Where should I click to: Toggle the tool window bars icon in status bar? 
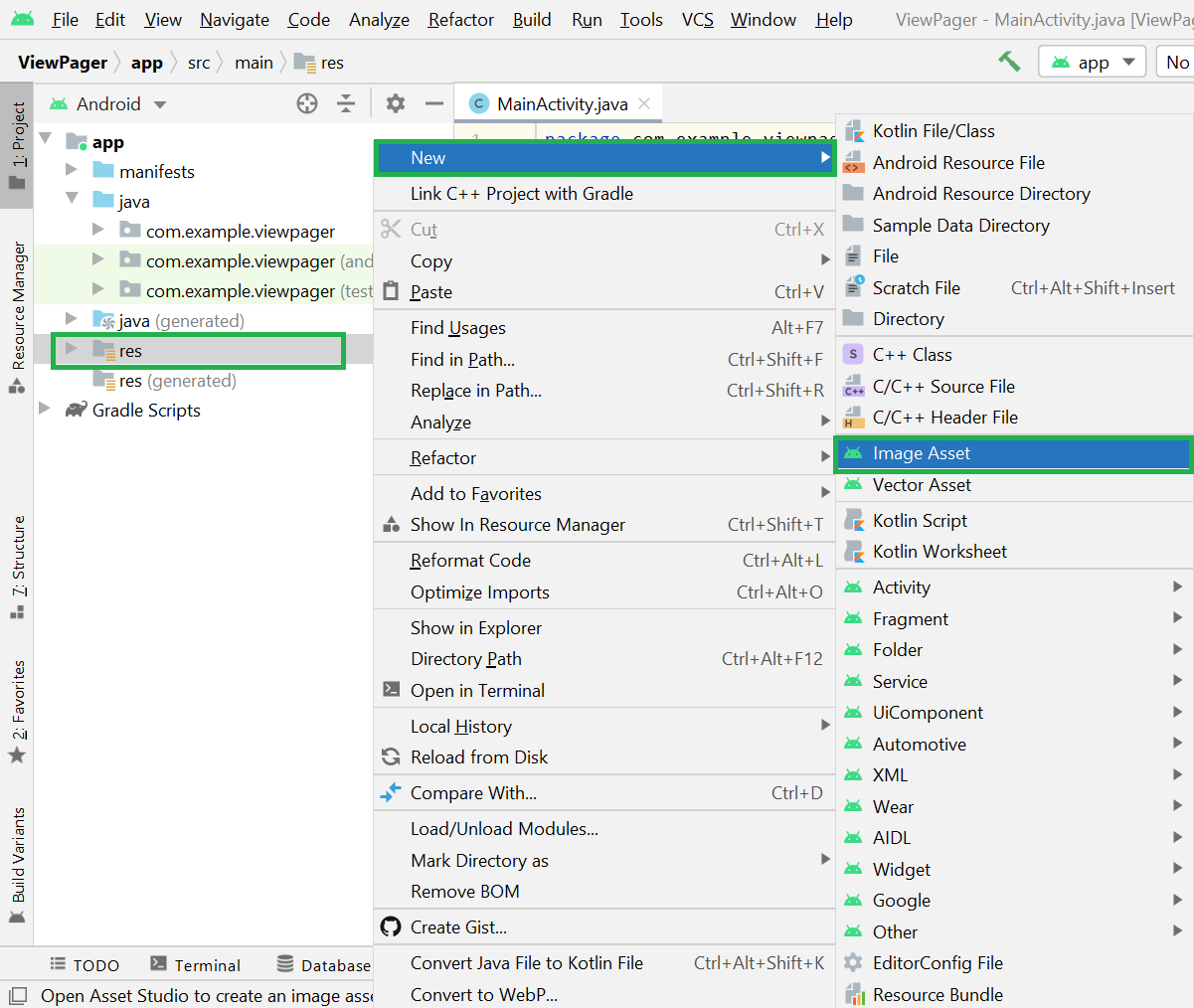tap(17, 995)
